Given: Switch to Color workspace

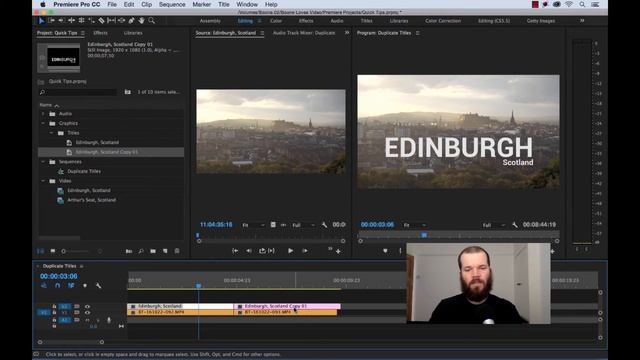Looking at the screenshot, I should click(x=276, y=21).
